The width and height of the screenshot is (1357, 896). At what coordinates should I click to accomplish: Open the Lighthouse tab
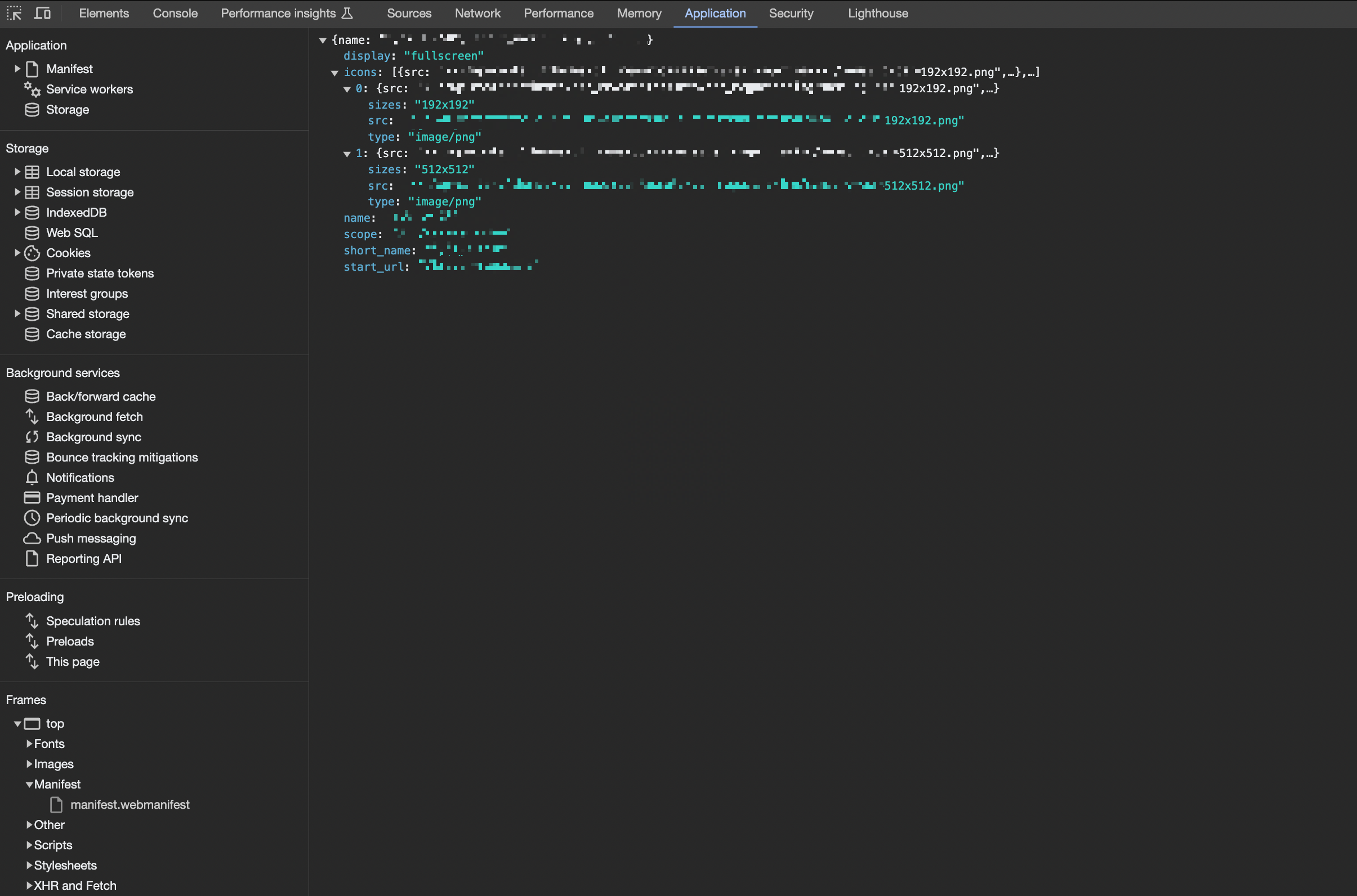877,13
